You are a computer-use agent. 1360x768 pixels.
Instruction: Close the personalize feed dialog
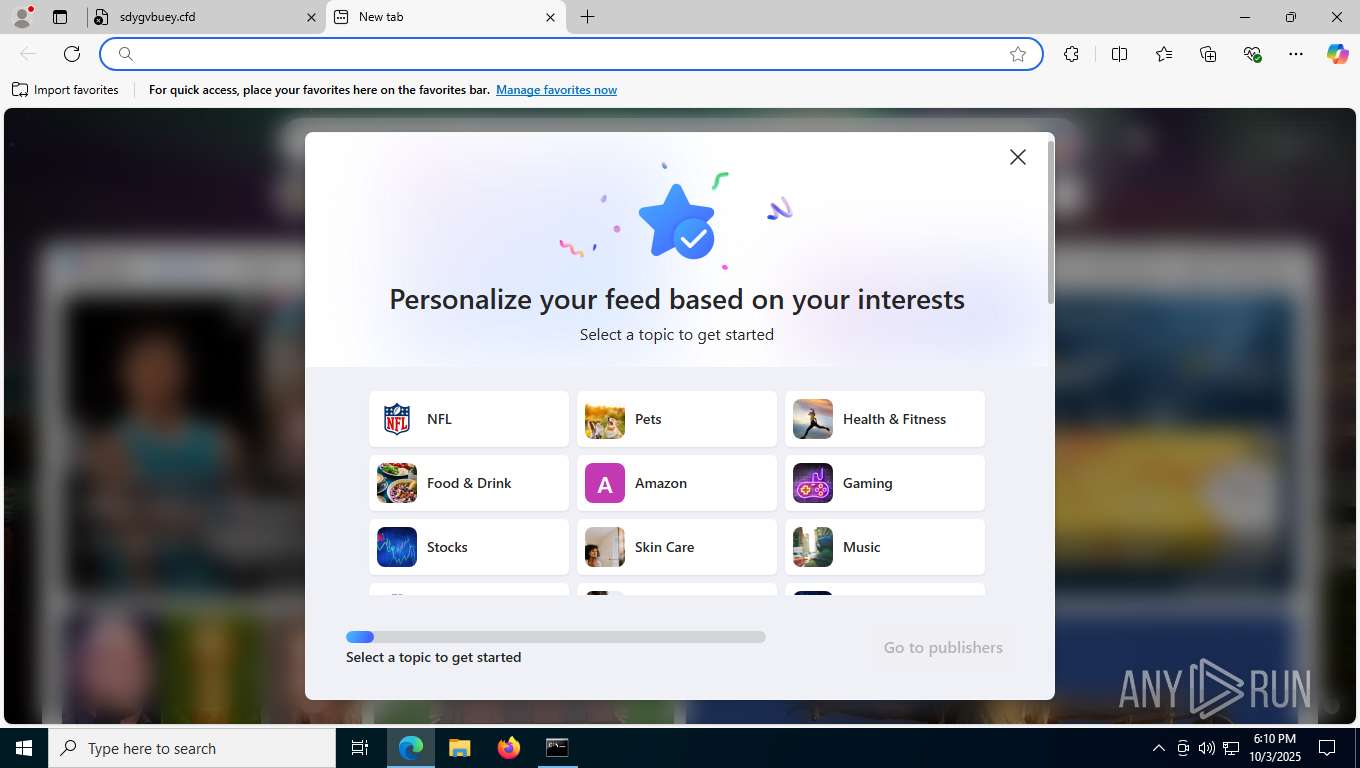[x=1018, y=157]
